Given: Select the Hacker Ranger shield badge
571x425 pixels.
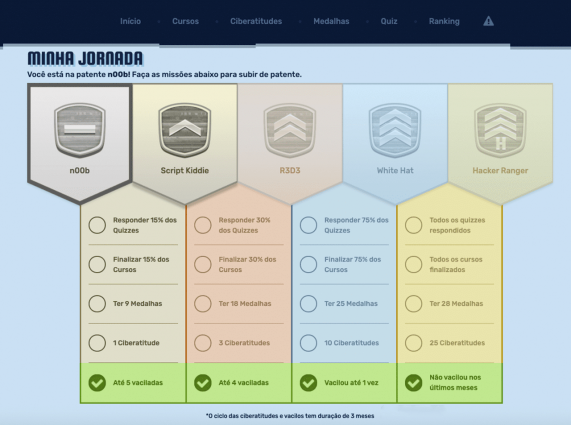Looking at the screenshot, I should 500,130.
